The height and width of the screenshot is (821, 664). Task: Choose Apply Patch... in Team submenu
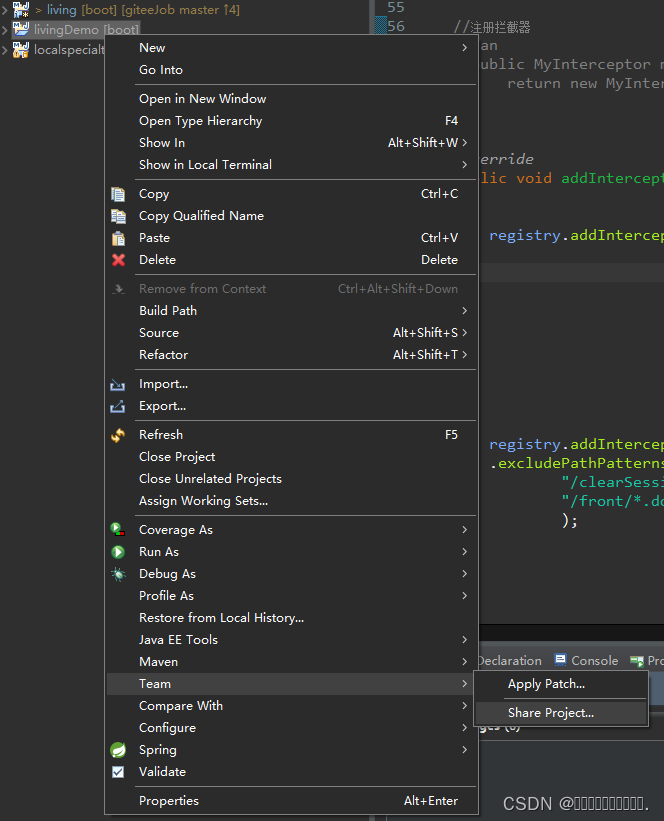(561, 684)
